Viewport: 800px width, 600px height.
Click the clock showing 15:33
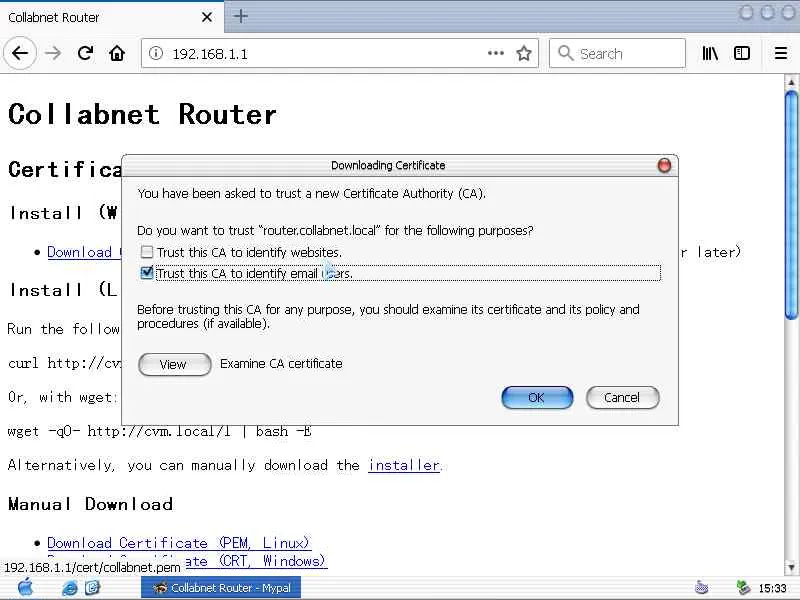pyautogui.click(x=772, y=588)
